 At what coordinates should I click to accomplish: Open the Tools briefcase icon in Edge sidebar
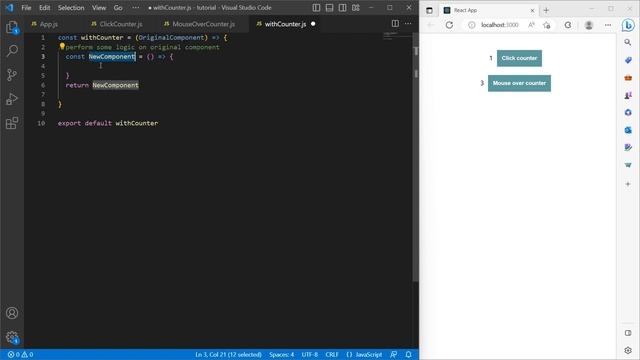628,78
